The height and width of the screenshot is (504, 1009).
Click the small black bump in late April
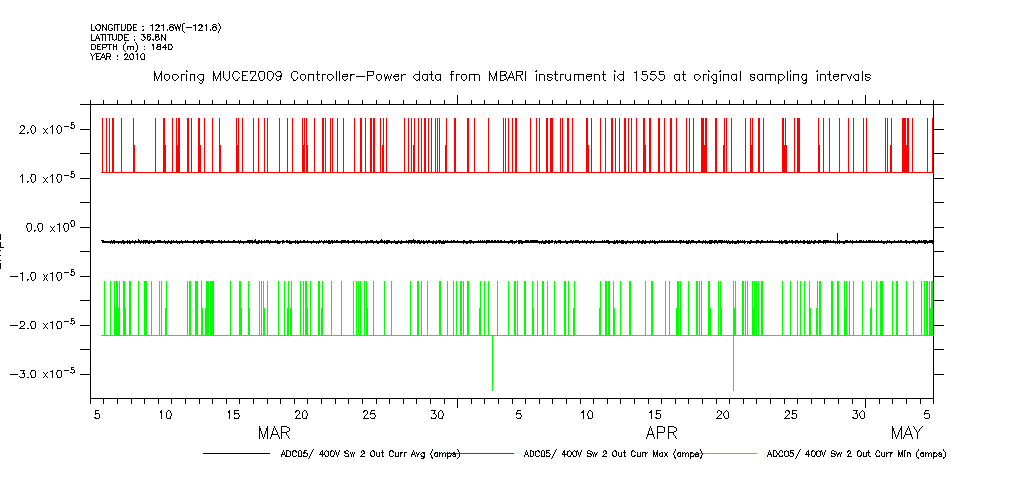(x=837, y=236)
